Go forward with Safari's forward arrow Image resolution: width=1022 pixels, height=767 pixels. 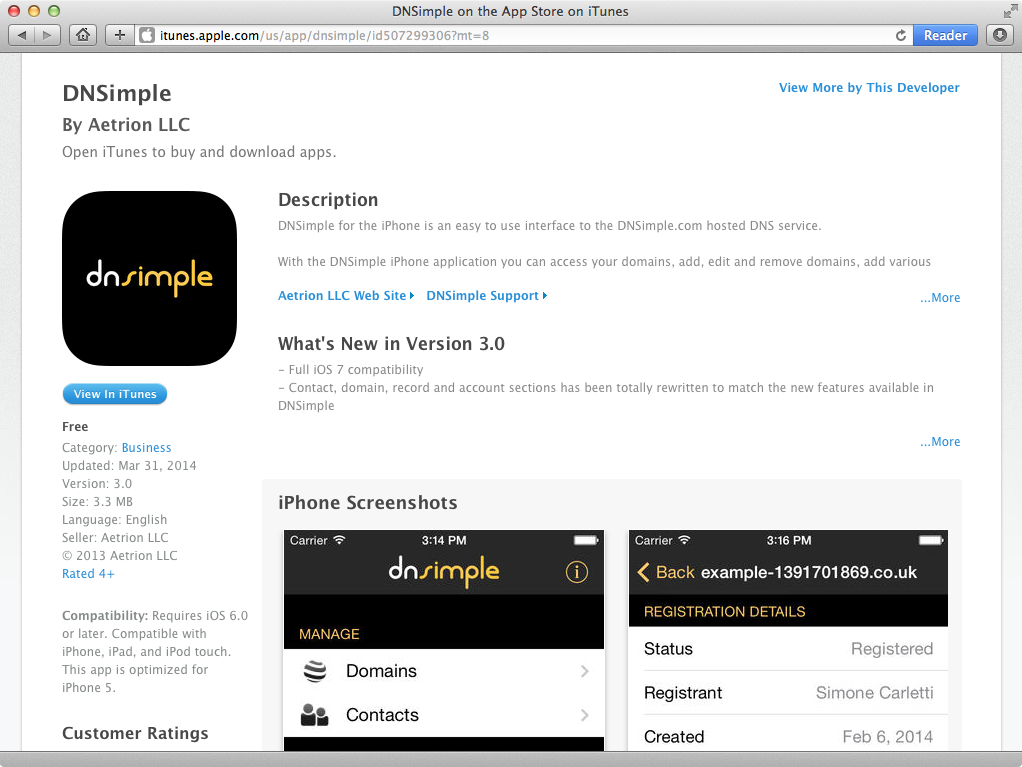pyautogui.click(x=47, y=35)
